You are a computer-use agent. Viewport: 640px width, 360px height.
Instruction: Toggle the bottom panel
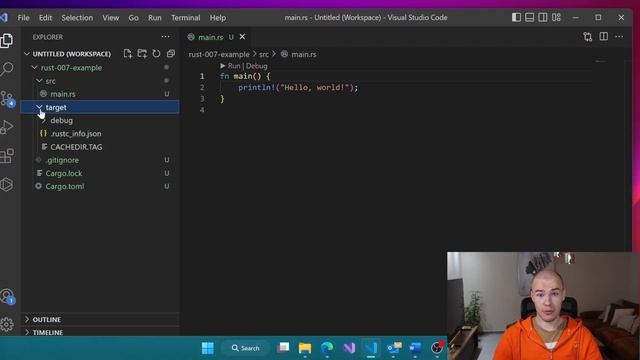pos(529,18)
